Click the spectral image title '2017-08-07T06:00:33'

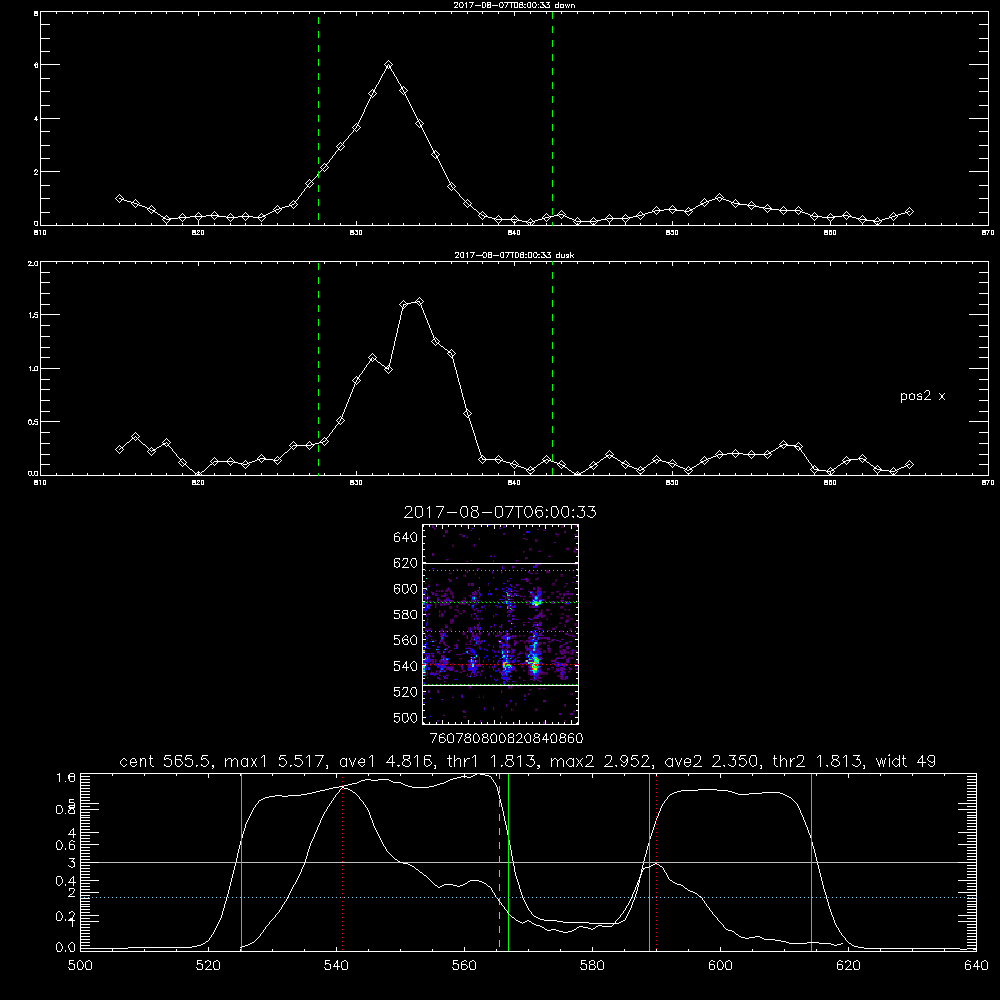tap(500, 512)
